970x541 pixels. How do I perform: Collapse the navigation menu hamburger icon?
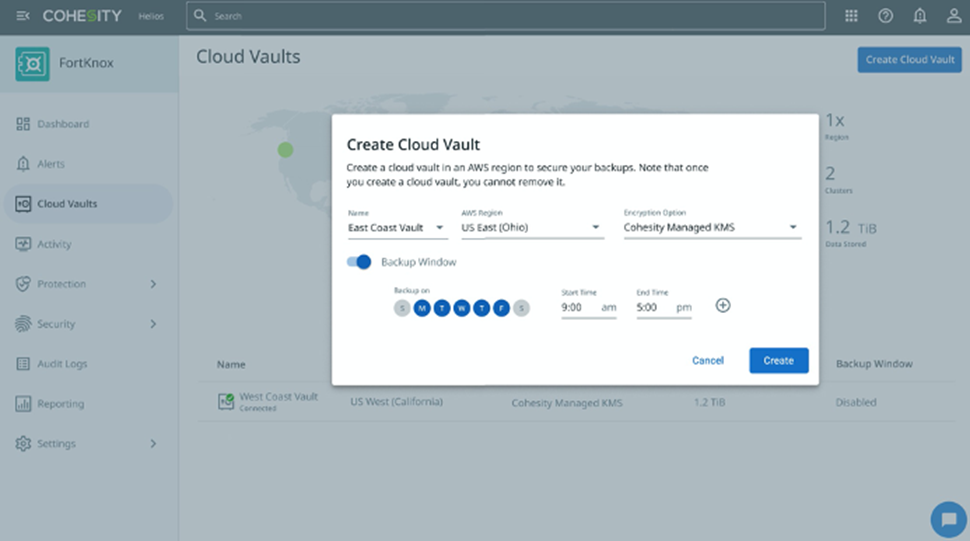(x=23, y=16)
